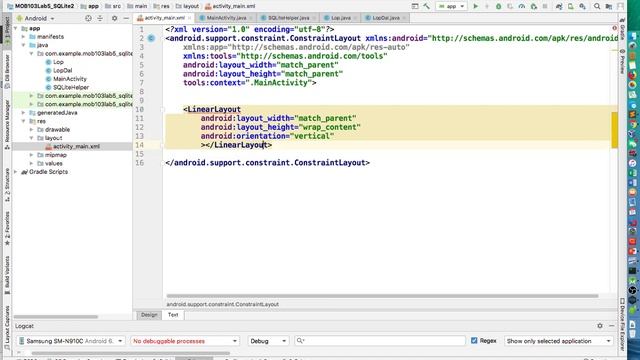Open the Debug log level dropdown

click(268, 341)
